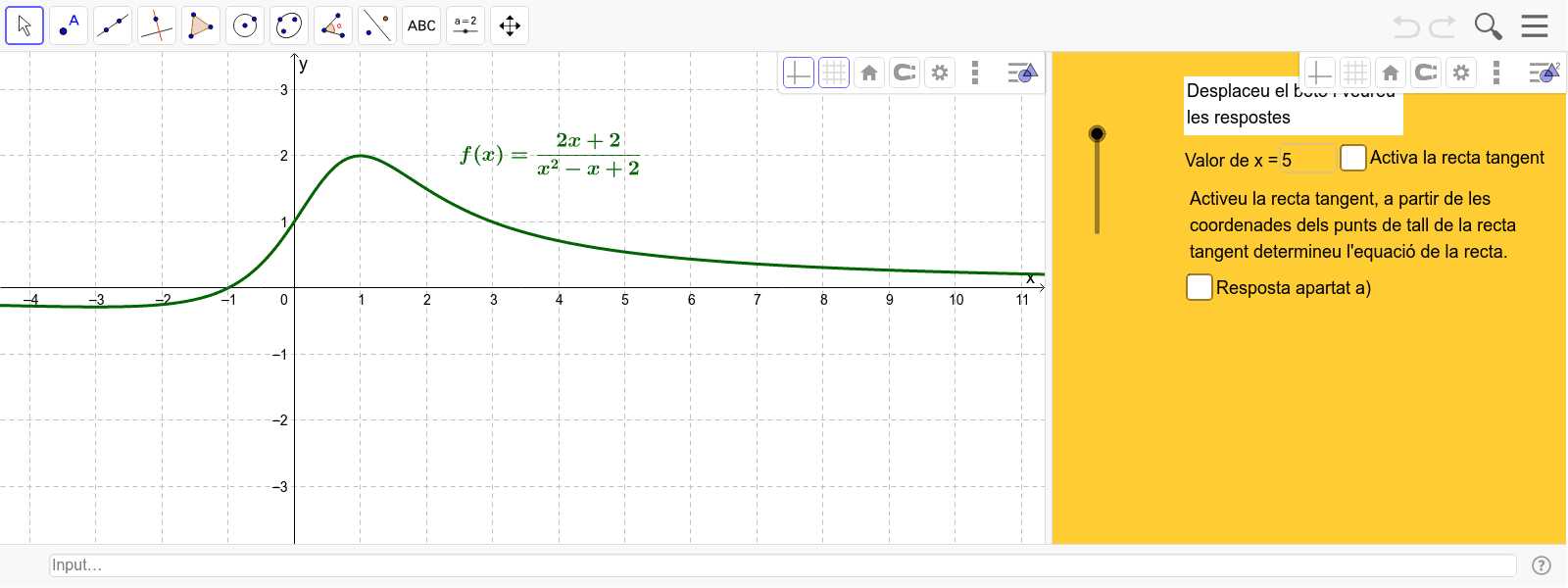Select the Angle measurement tool
The image size is (1568, 588).
coord(333,25)
